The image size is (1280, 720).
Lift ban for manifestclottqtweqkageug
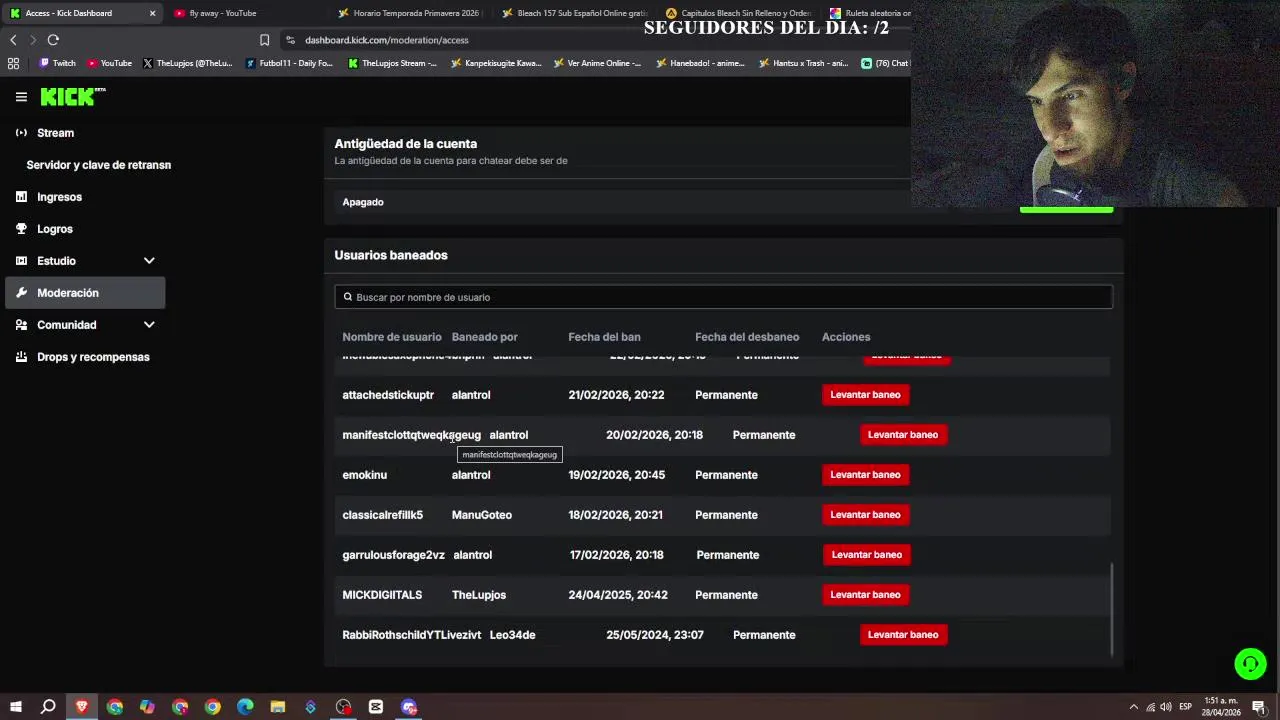(903, 435)
